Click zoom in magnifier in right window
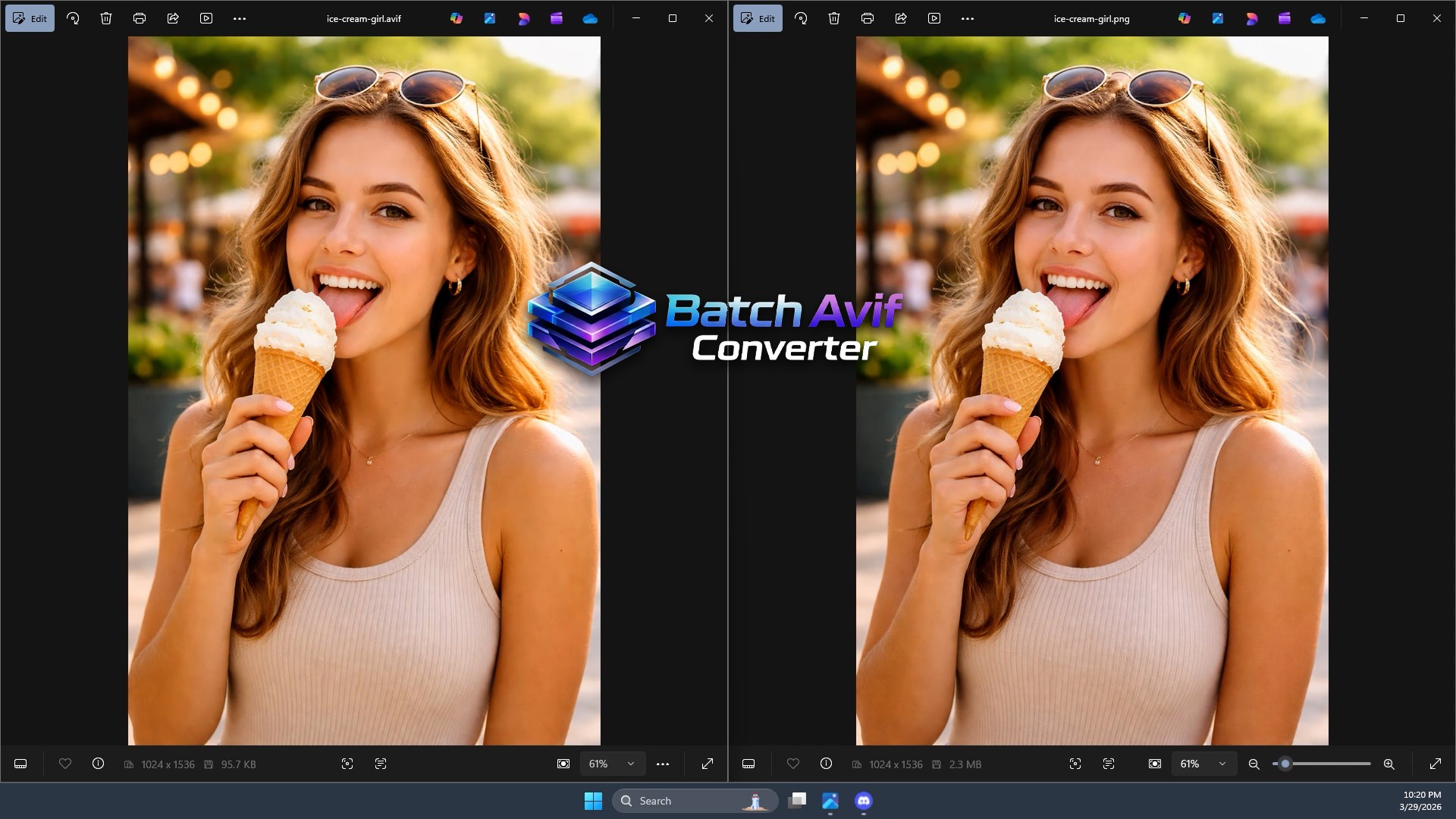 tap(1389, 764)
